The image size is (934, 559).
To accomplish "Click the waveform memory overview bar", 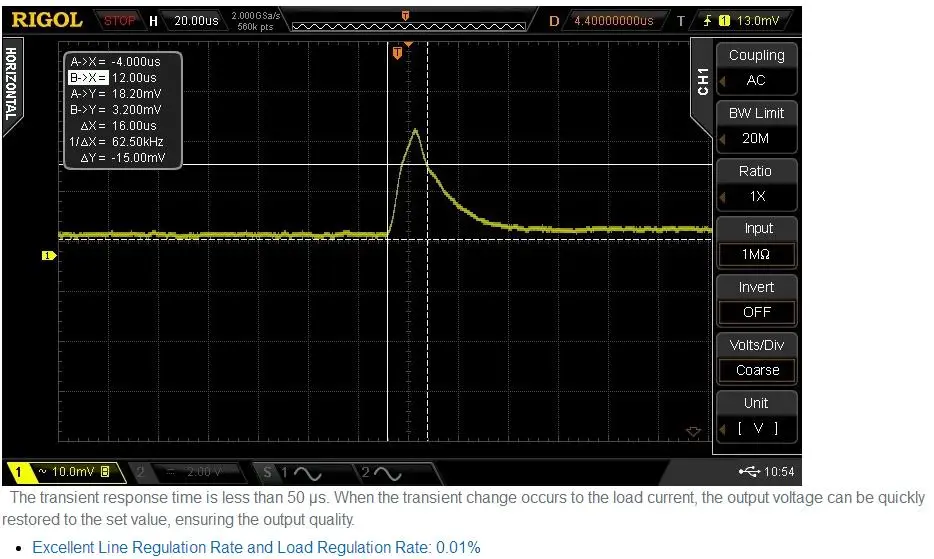I will tap(409, 26).
